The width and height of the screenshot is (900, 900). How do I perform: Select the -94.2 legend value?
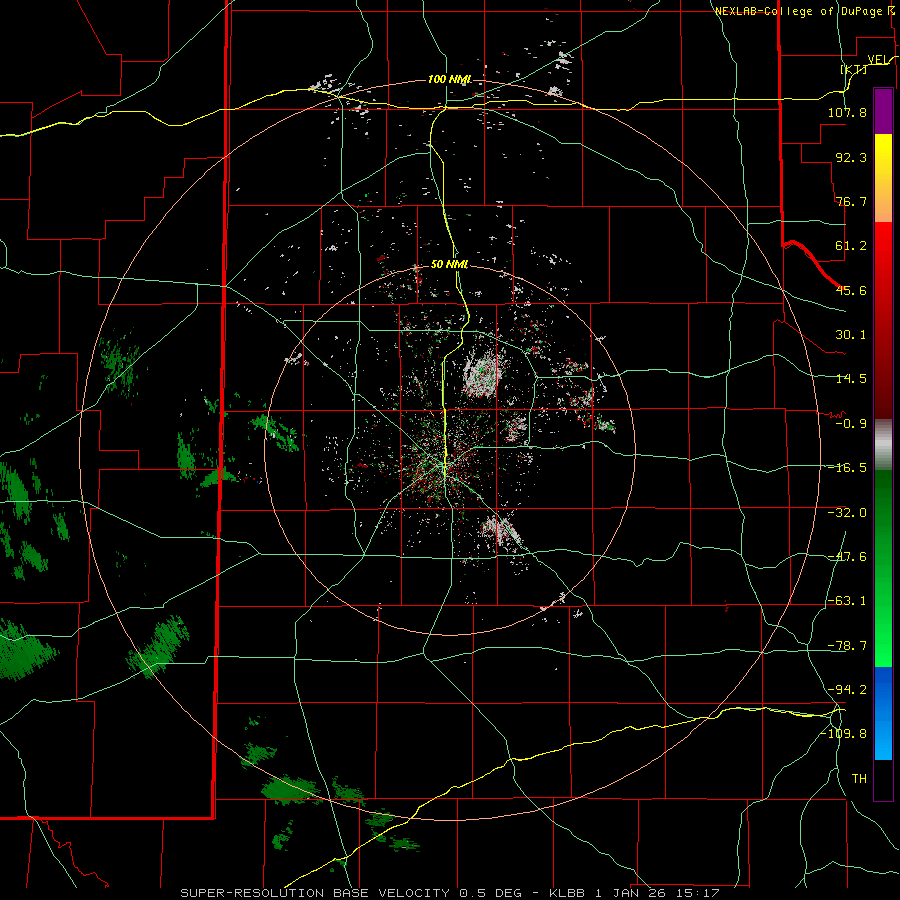pyautogui.click(x=847, y=689)
